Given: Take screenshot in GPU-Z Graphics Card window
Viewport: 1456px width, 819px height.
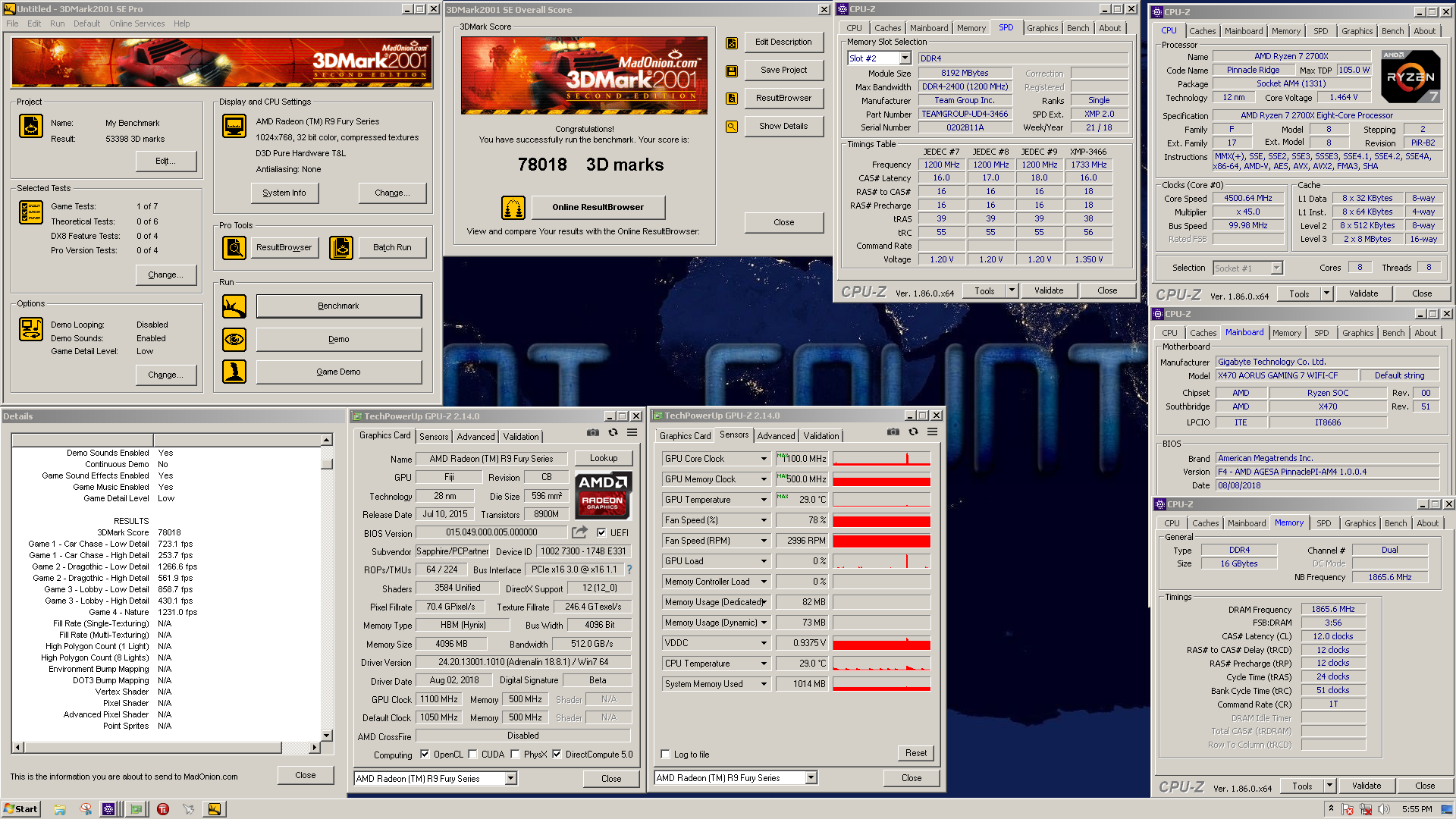Looking at the screenshot, I should pos(592,432).
